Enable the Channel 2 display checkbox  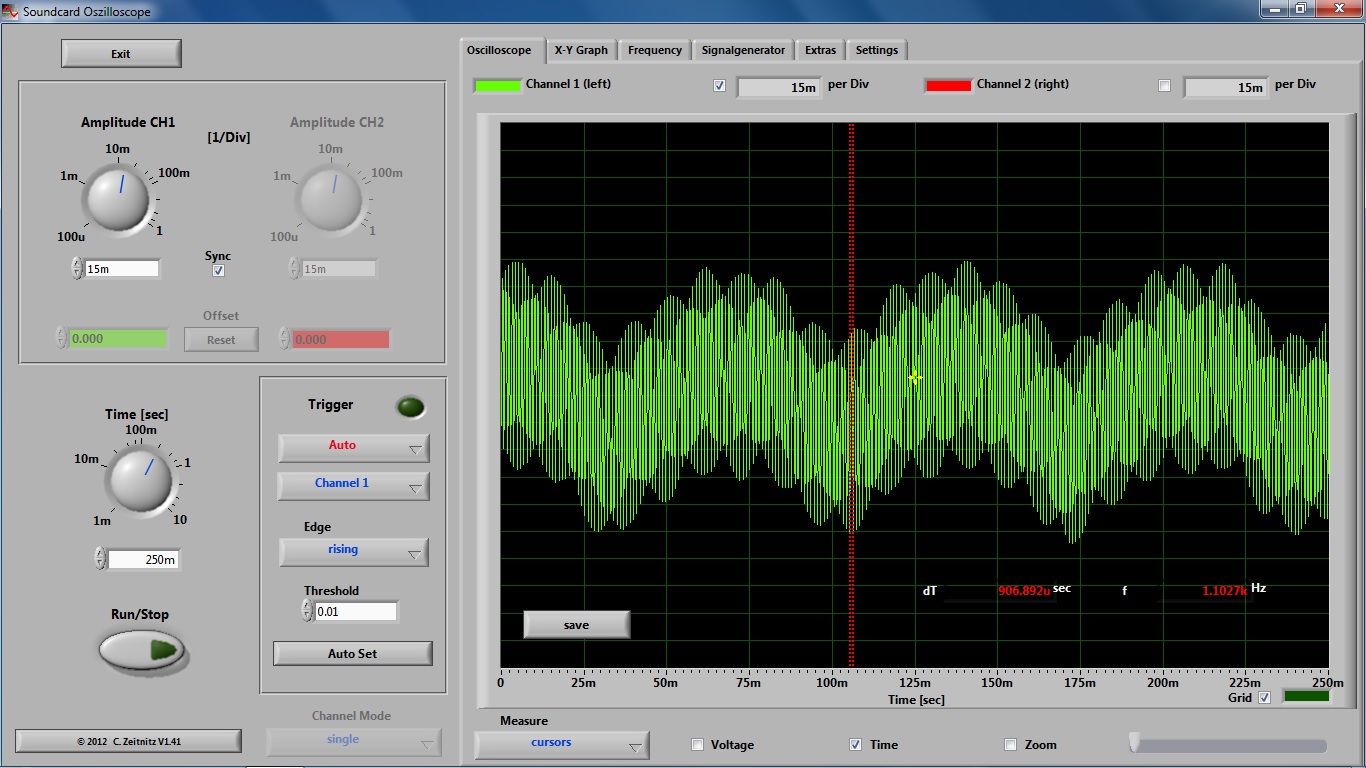tap(1164, 86)
